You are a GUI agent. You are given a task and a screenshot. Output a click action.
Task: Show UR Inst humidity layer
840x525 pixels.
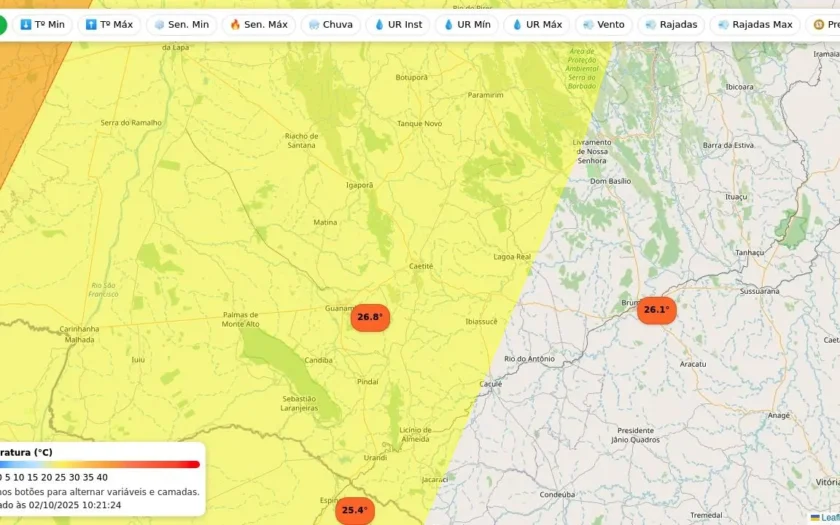[x=398, y=25]
